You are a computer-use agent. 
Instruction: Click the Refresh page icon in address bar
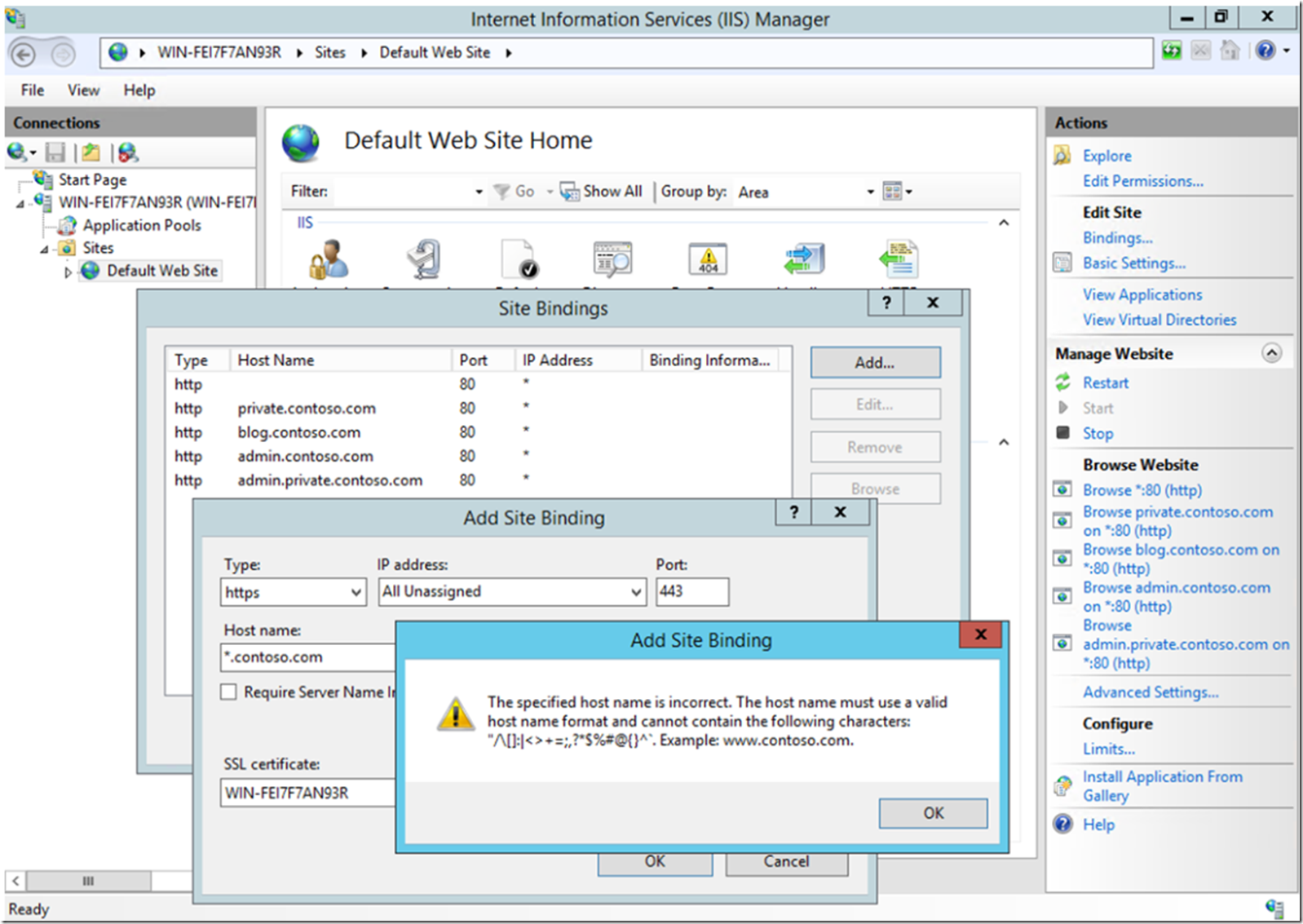click(1172, 51)
